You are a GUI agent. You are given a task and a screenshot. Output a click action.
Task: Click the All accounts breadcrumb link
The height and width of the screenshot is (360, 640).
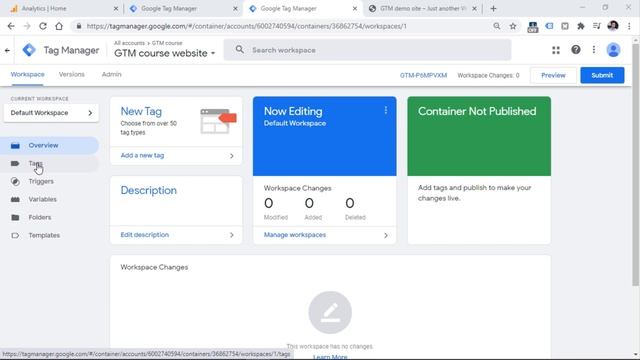129,43
